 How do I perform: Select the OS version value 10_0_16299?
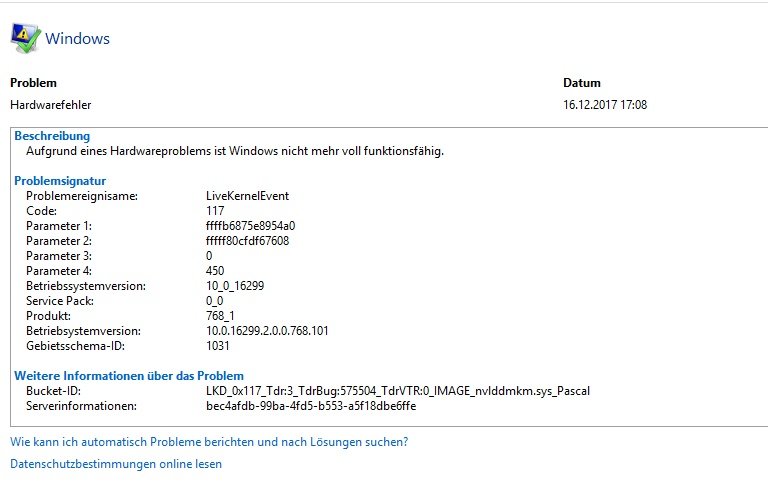click(x=235, y=286)
